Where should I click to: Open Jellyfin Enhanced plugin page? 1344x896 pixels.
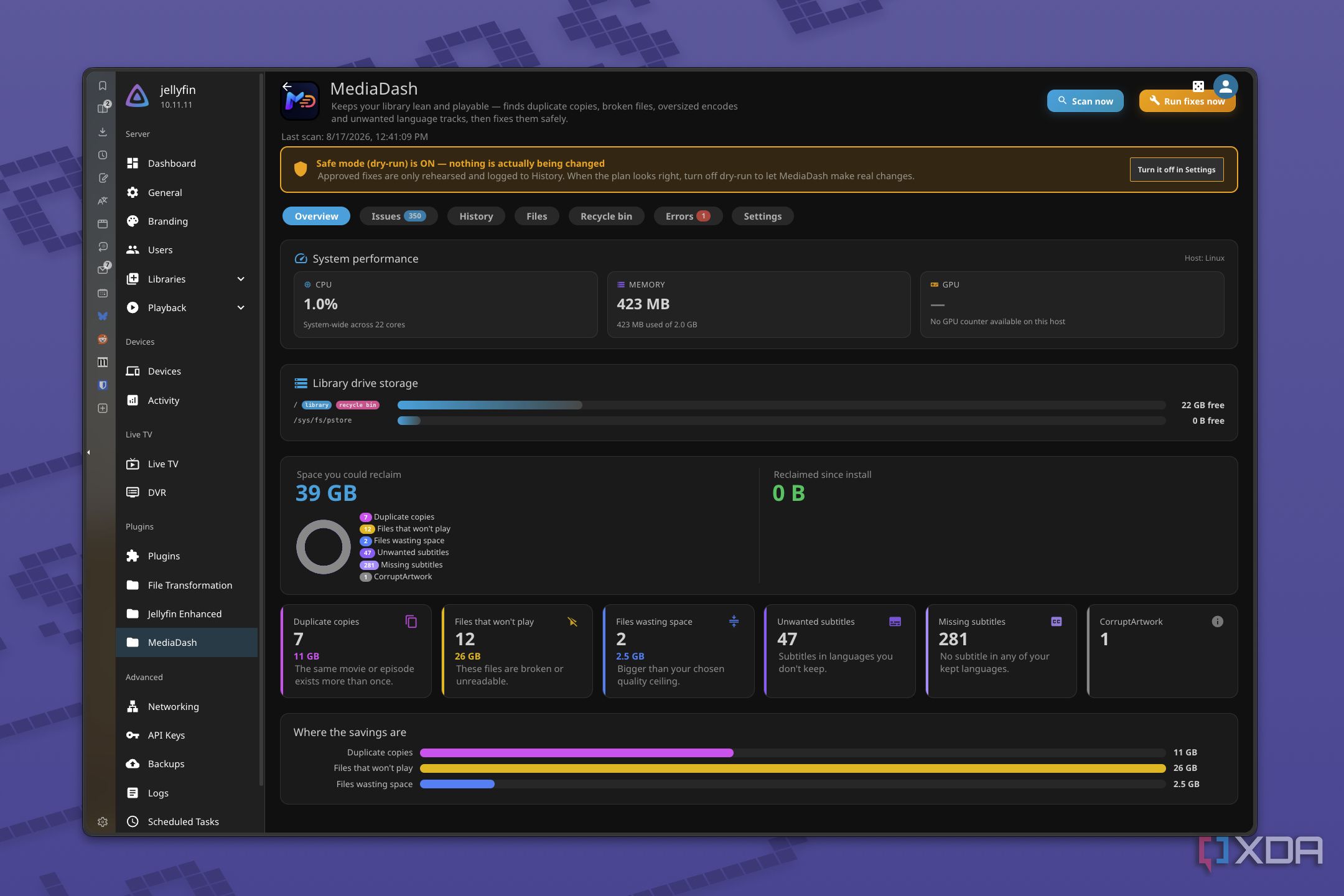(186, 614)
